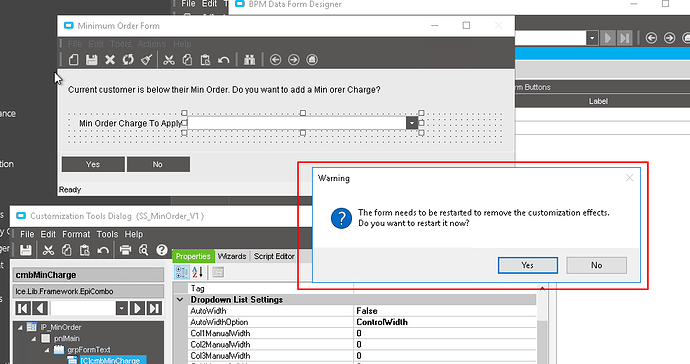Close the Warning dialog with X
690x364 pixels.
(629, 177)
